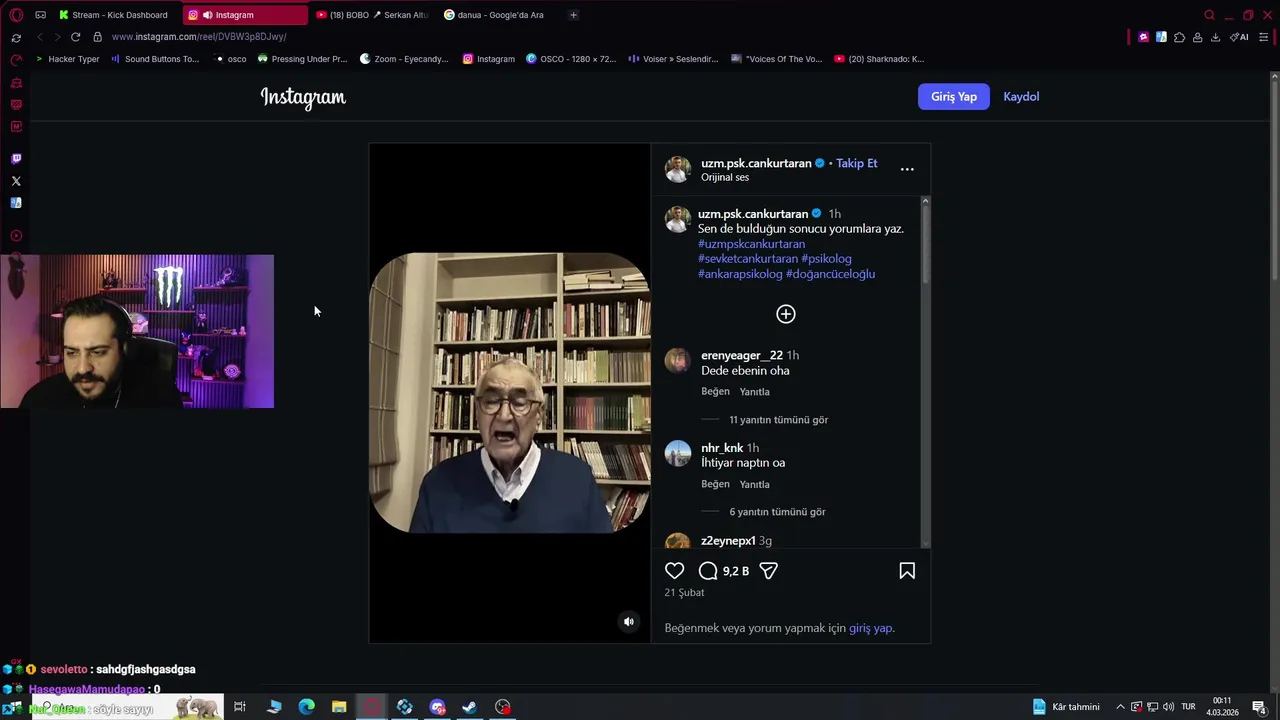The width and height of the screenshot is (1280, 720).
Task: Click the header profile avatar of uzm.psk.cankurtaran
Action: [678, 169]
